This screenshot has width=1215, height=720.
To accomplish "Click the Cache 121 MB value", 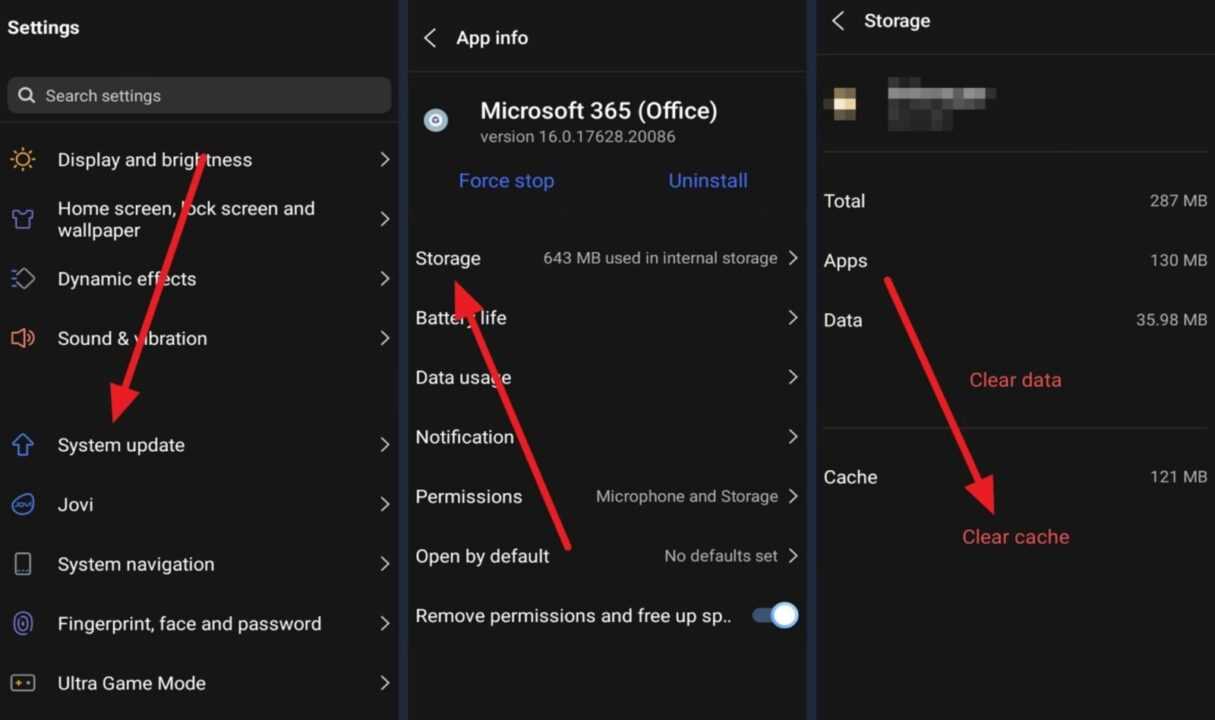I will pyautogui.click(x=1178, y=477).
